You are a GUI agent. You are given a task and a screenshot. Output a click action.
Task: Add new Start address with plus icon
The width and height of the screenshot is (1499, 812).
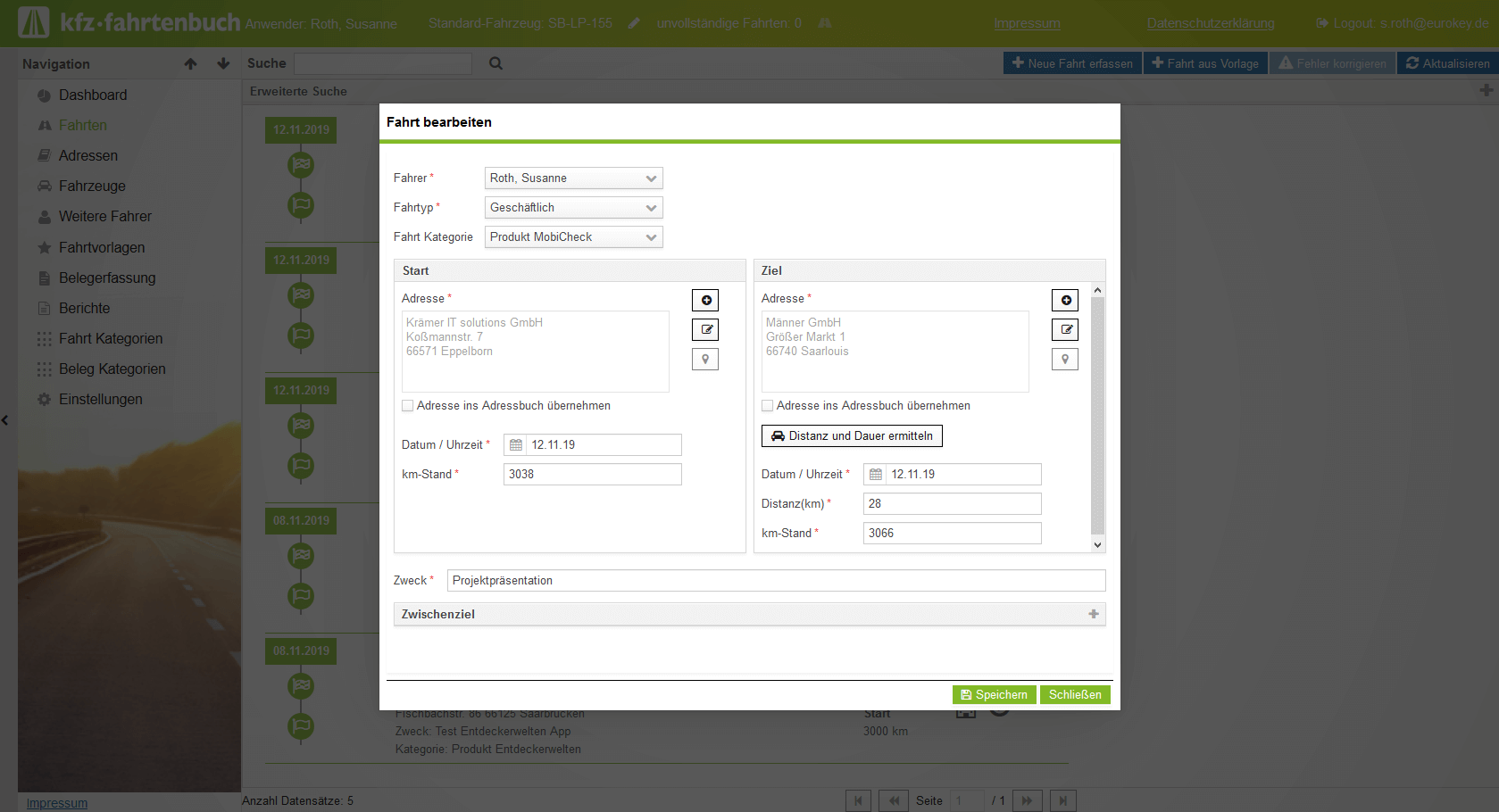tap(705, 300)
